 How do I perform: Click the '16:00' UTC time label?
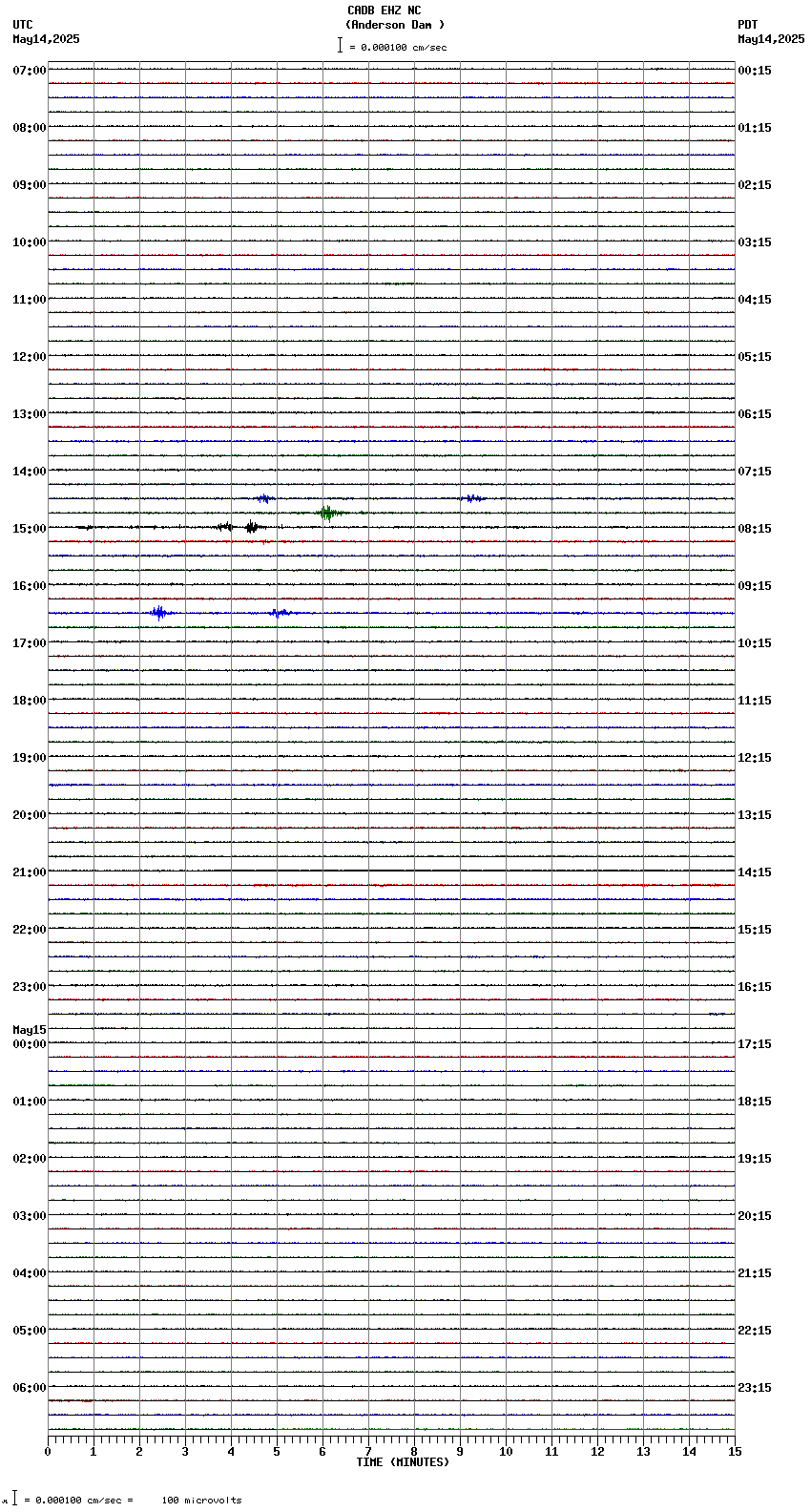30,586
